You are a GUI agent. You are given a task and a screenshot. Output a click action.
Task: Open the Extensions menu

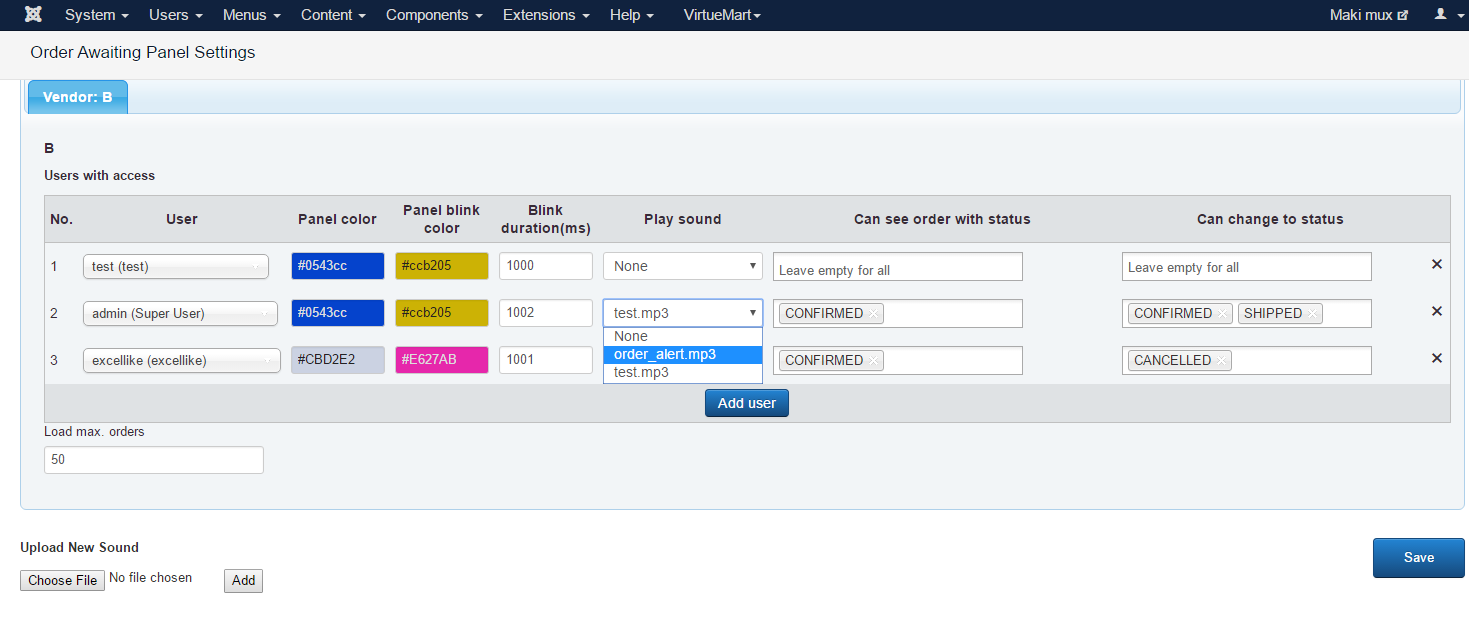(546, 15)
